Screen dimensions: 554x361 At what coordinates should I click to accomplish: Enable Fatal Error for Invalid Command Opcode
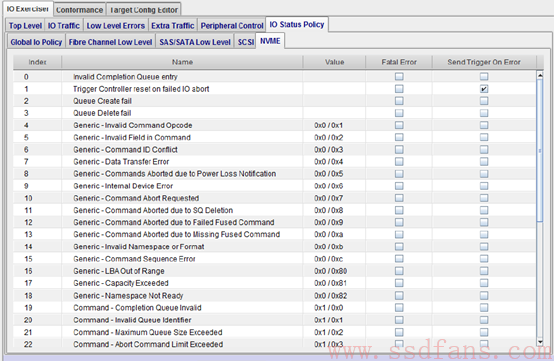click(399, 125)
